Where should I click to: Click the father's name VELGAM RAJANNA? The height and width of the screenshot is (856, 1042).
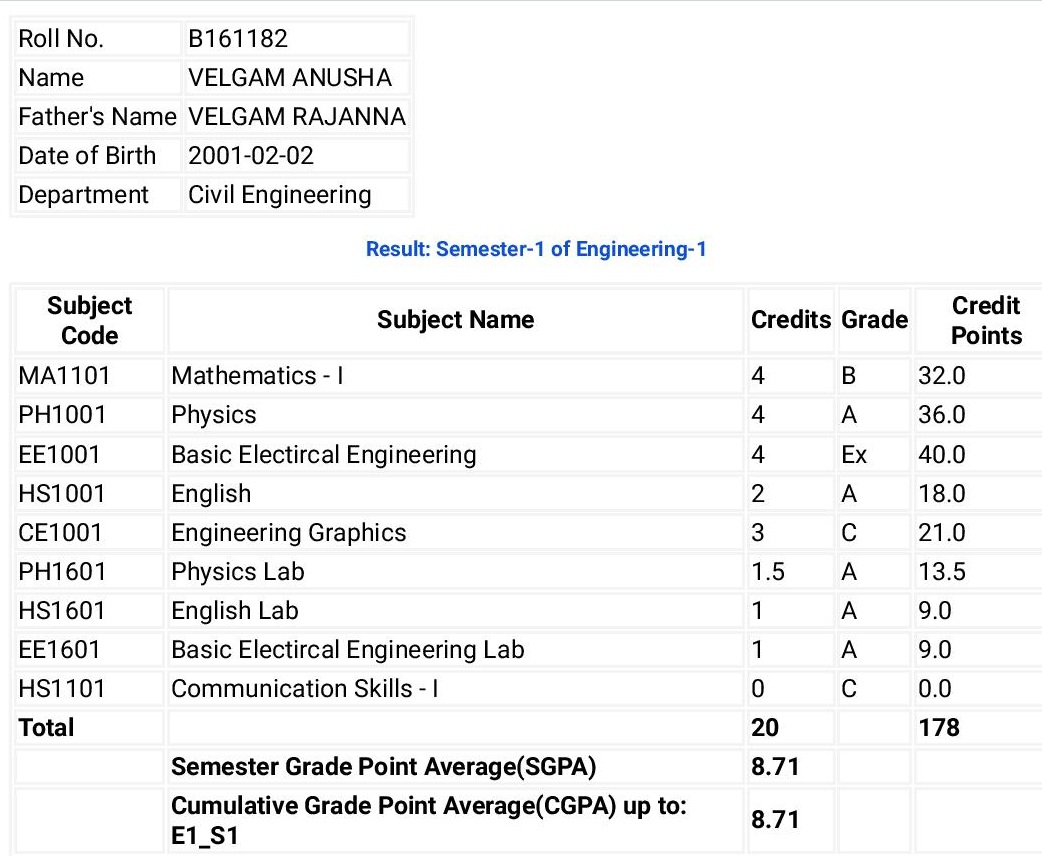coord(296,117)
